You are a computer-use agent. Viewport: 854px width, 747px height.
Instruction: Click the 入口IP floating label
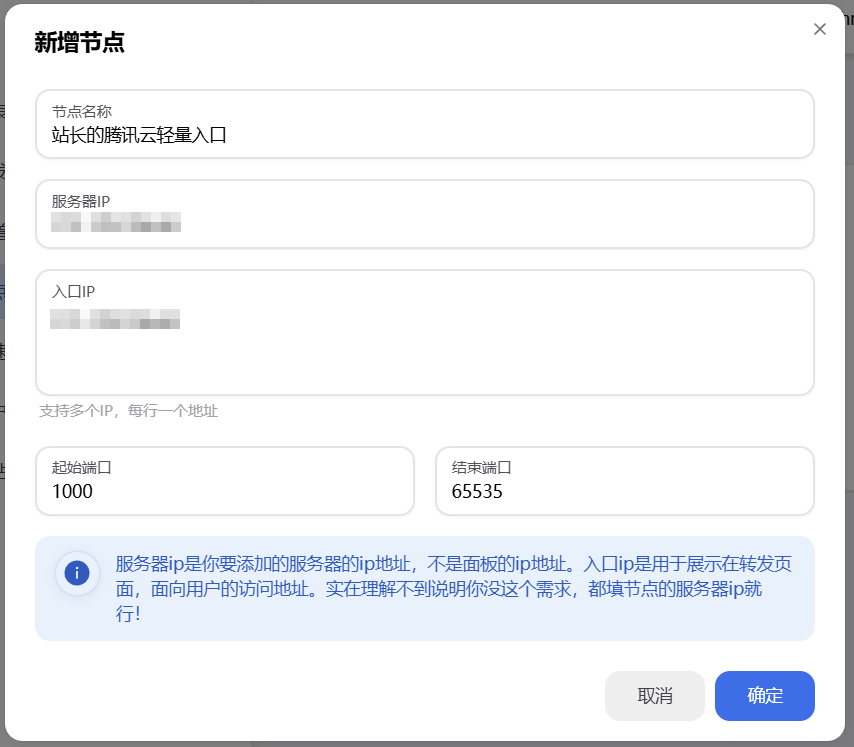[73, 291]
